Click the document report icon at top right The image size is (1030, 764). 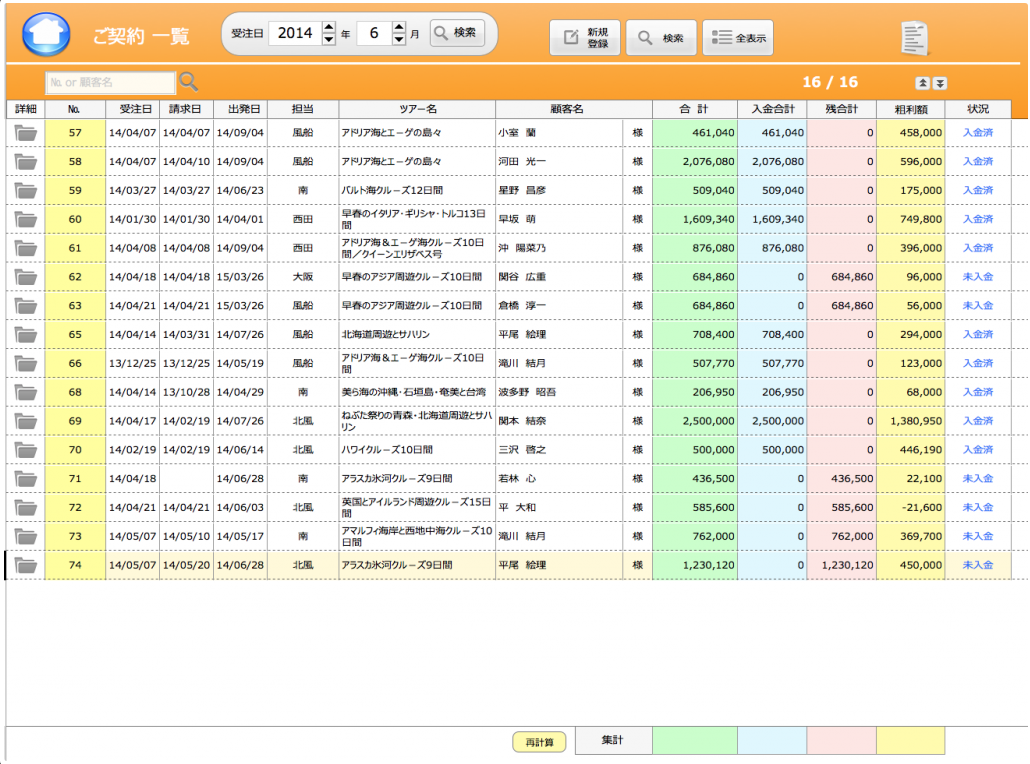click(x=914, y=38)
